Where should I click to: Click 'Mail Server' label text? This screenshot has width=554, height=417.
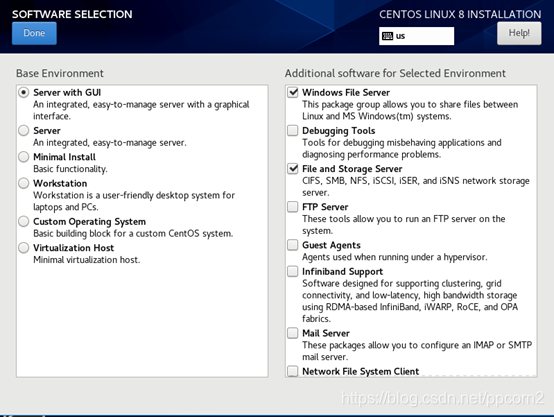[x=326, y=333]
